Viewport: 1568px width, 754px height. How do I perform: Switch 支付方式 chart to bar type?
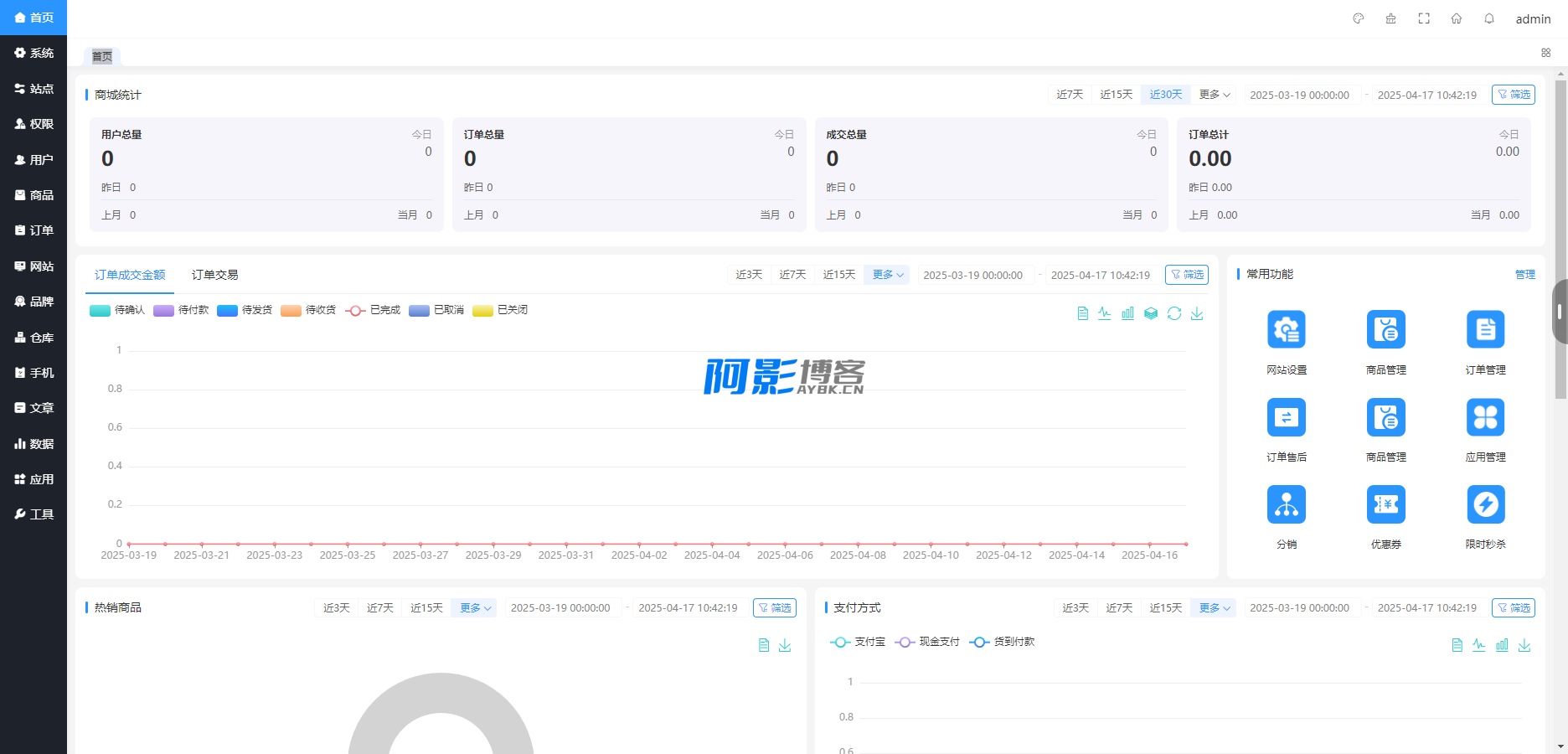click(x=1502, y=645)
